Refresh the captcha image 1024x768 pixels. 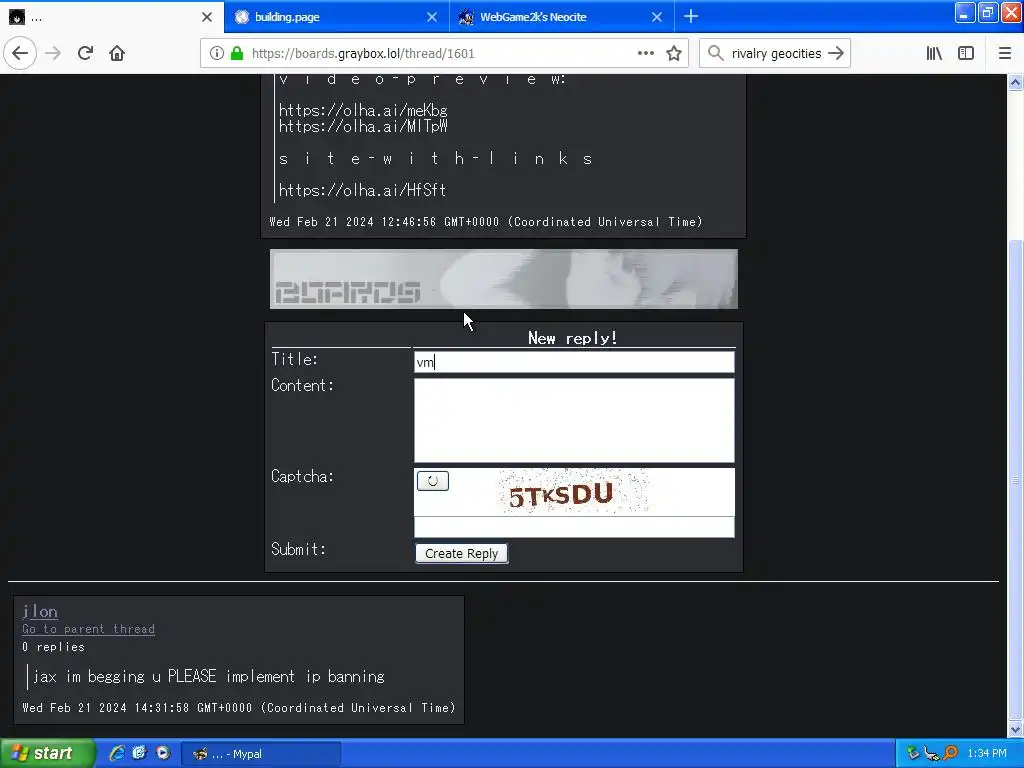pyautogui.click(x=432, y=481)
